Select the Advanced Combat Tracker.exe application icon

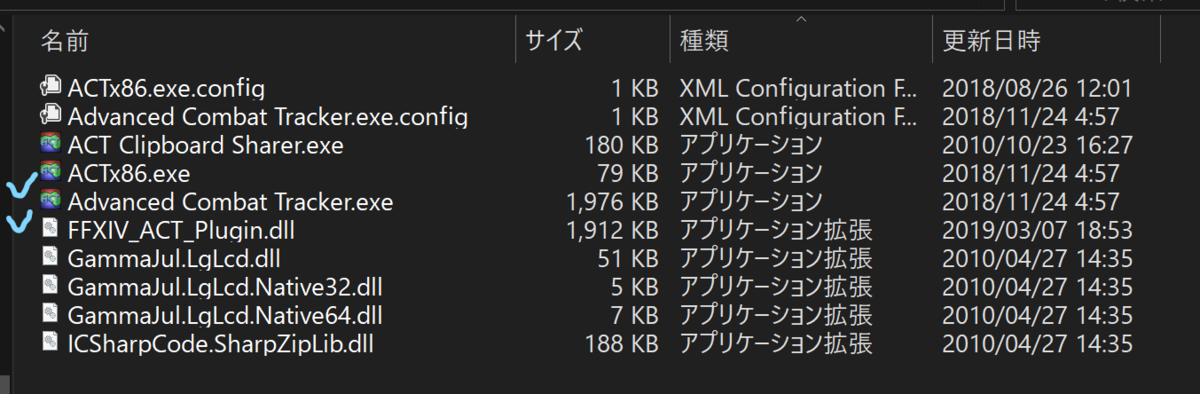[x=51, y=201]
